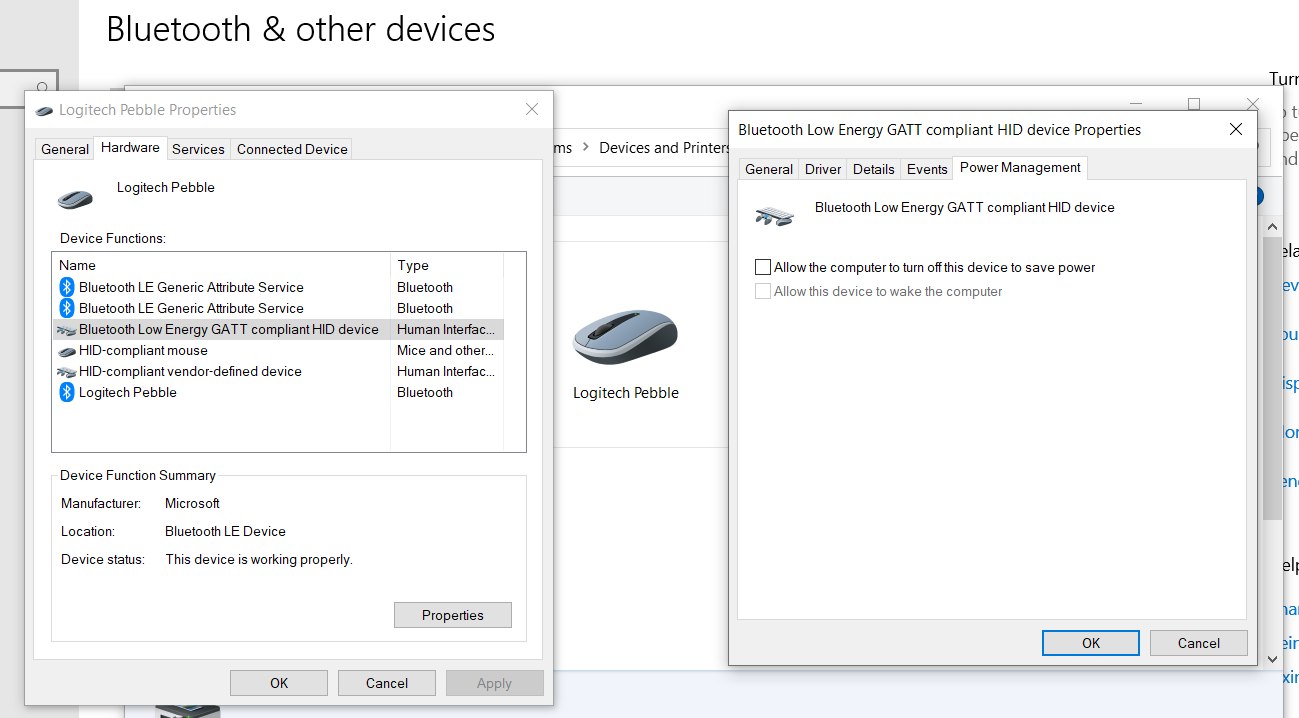Click the HID icon beside the Bluetooth Low Energy GATT device row
1299x718 pixels.
click(67, 329)
